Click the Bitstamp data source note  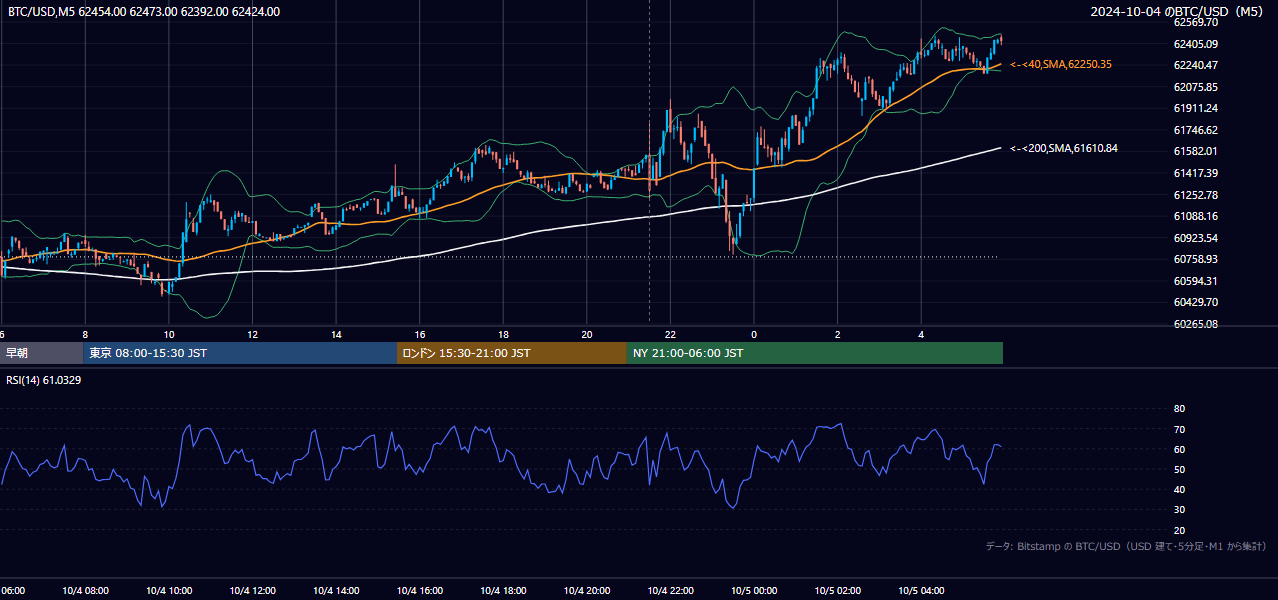(x=1126, y=546)
